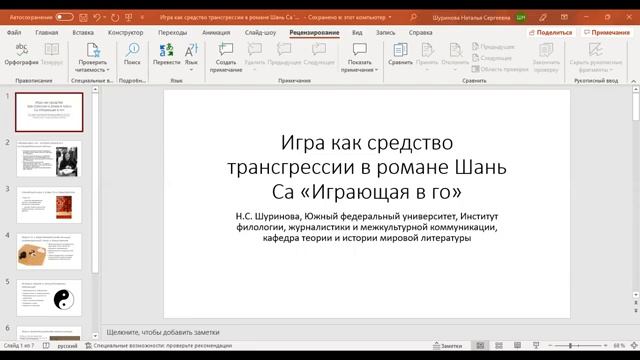Switch to Slide Sorter view icon

click(x=499, y=346)
